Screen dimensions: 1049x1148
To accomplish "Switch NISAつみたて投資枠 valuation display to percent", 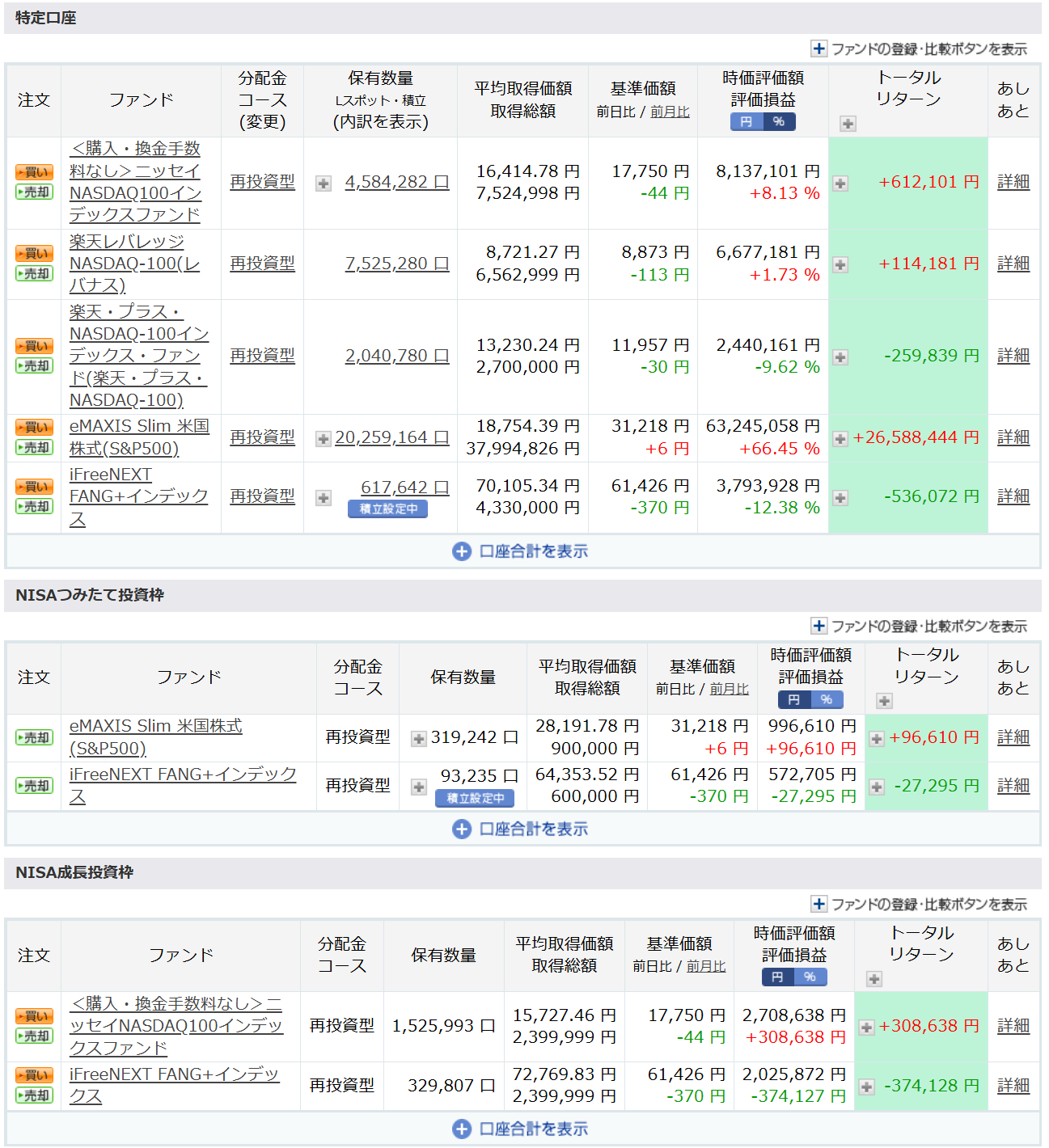I will pyautogui.click(x=827, y=700).
